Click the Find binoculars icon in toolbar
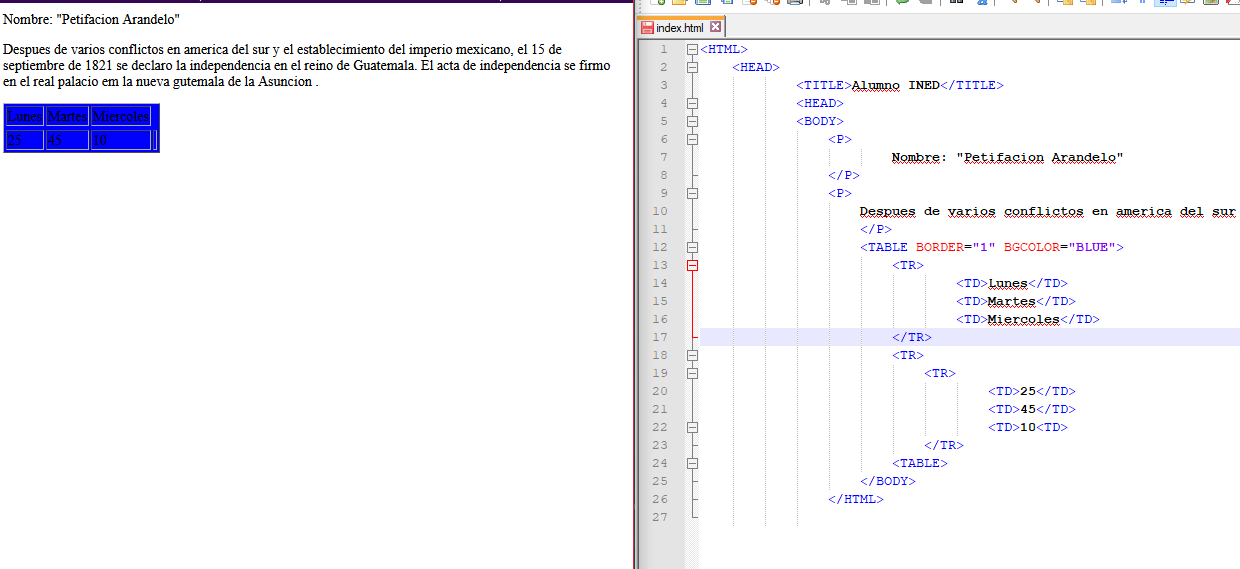This screenshot has height=569, width=1240. (956, 3)
